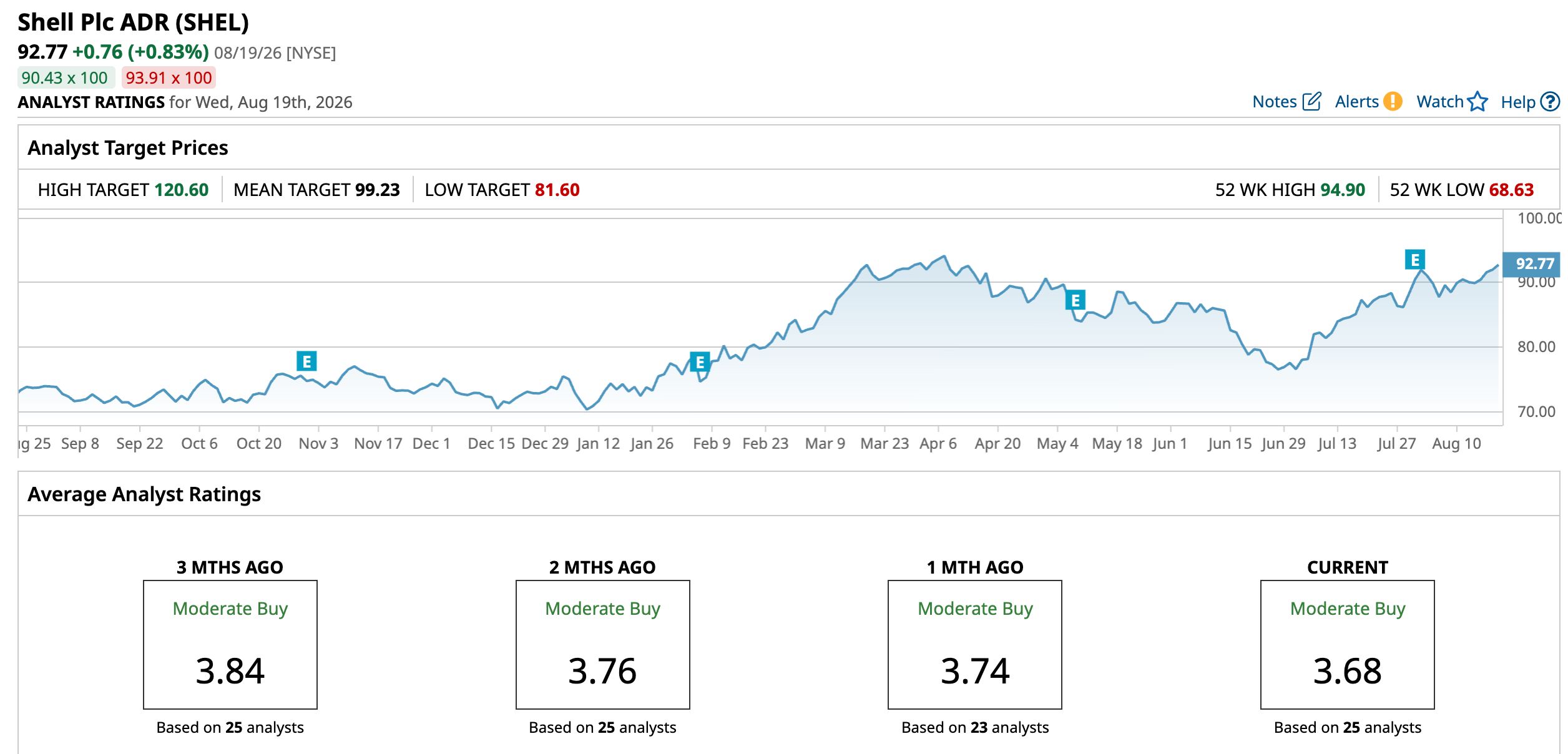Click the Mar 23 date axis label

[884, 444]
